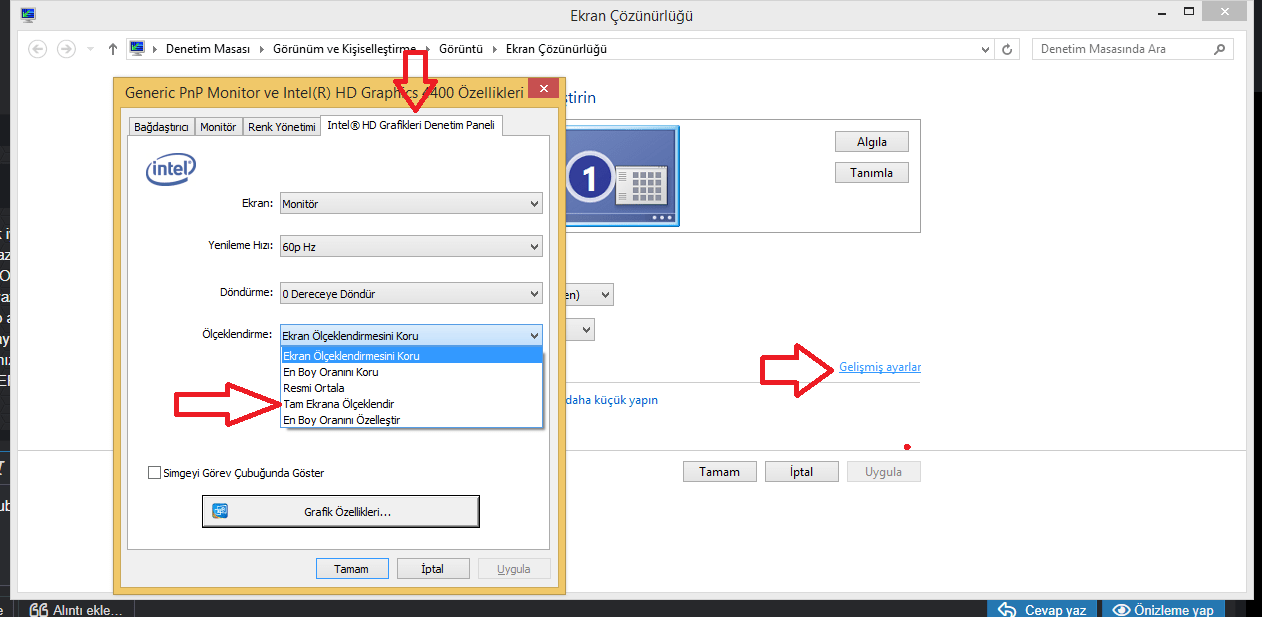This screenshot has width=1262, height=617.
Task: Click the eye icon on Önizleme yap
Action: (1122, 610)
